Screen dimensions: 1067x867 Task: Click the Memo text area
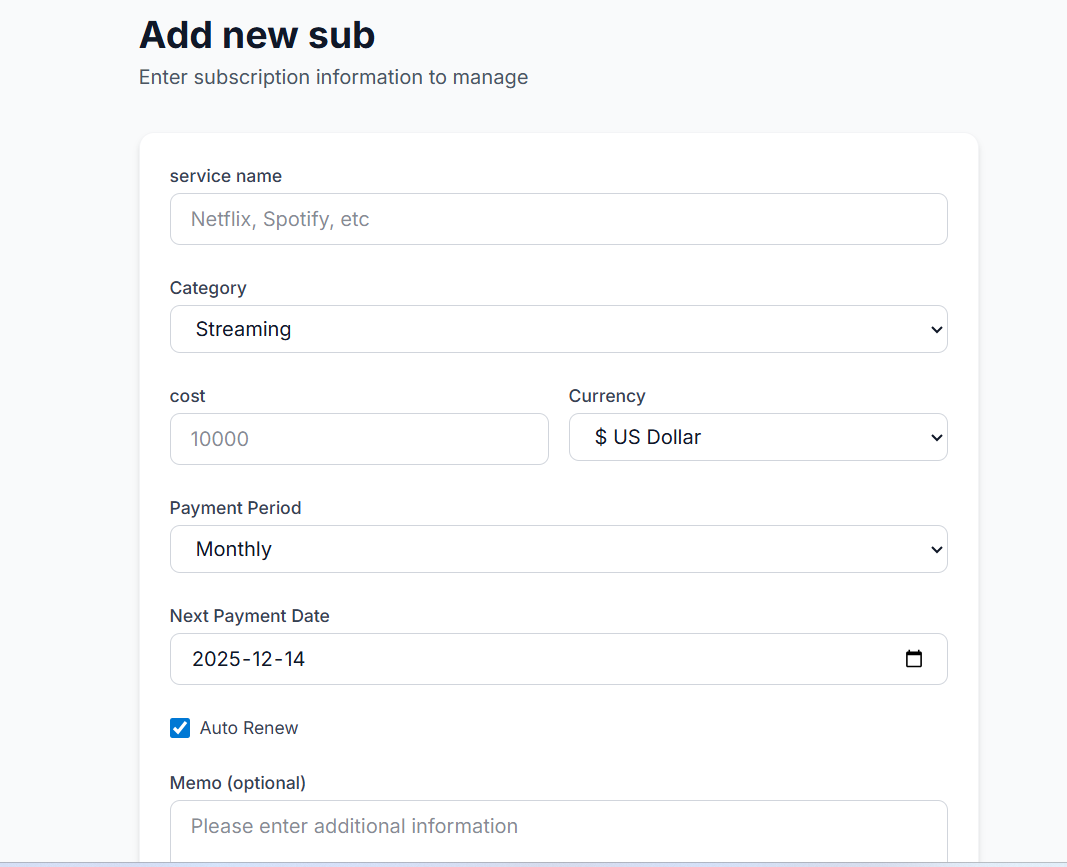(558, 826)
